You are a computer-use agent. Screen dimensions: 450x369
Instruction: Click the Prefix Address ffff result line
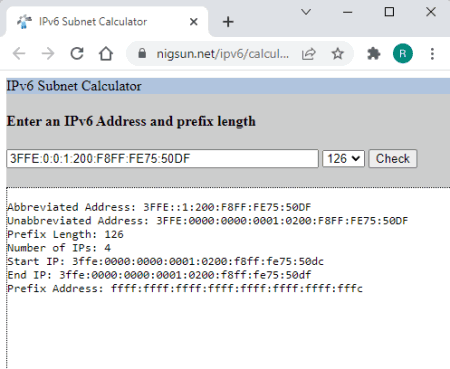pyautogui.click(x=185, y=289)
